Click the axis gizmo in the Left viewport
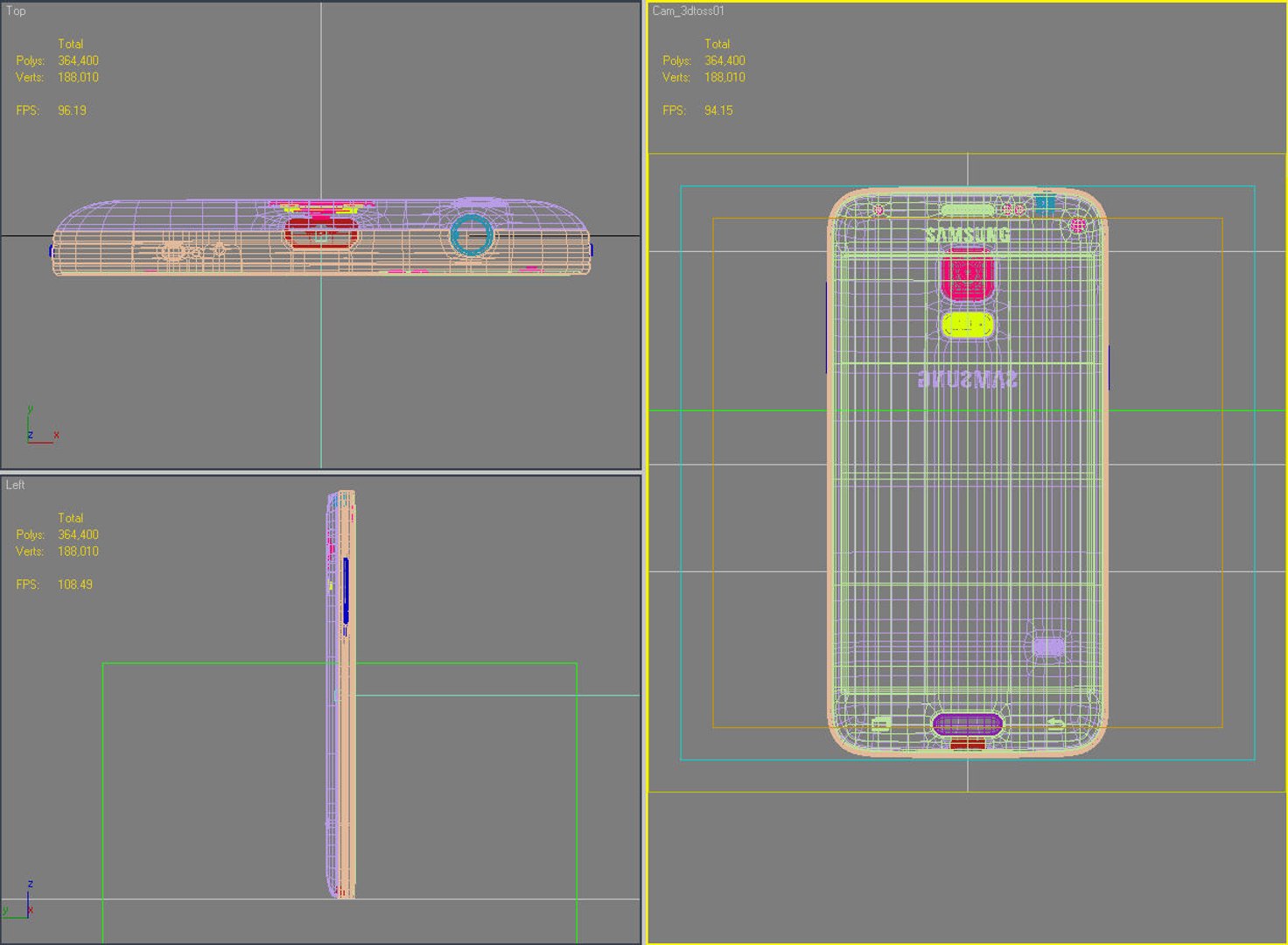This screenshot has width=1288, height=945. [x=19, y=899]
